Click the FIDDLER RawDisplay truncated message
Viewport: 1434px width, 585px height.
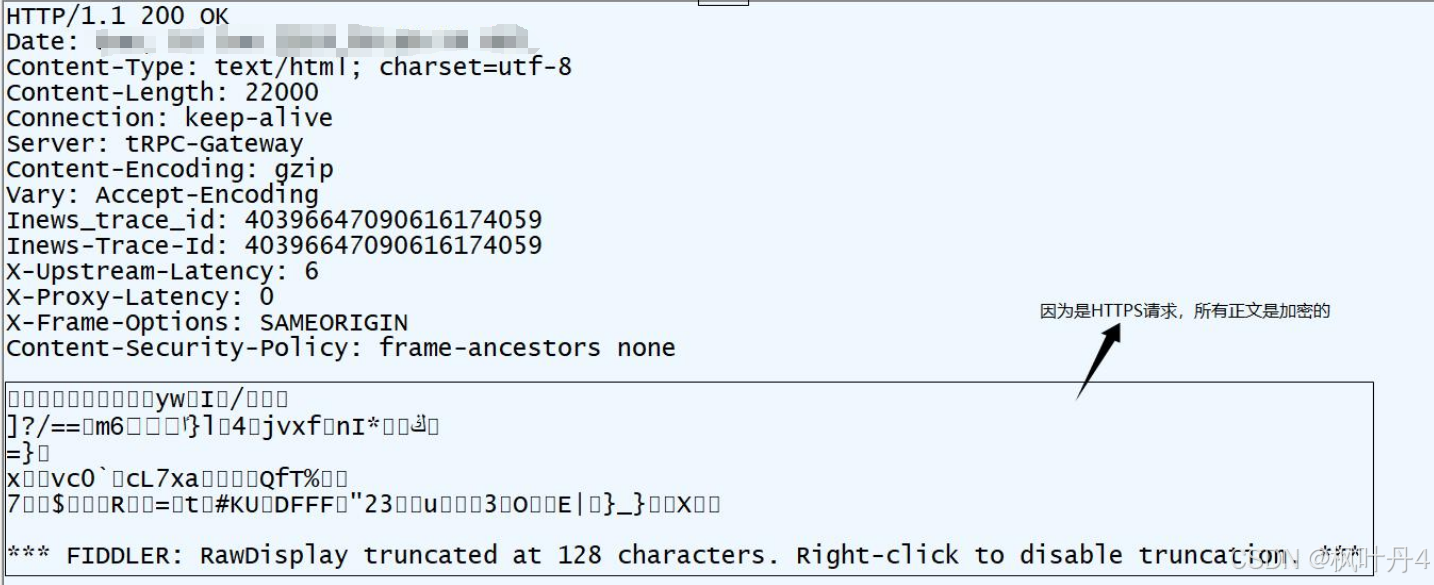(683, 555)
